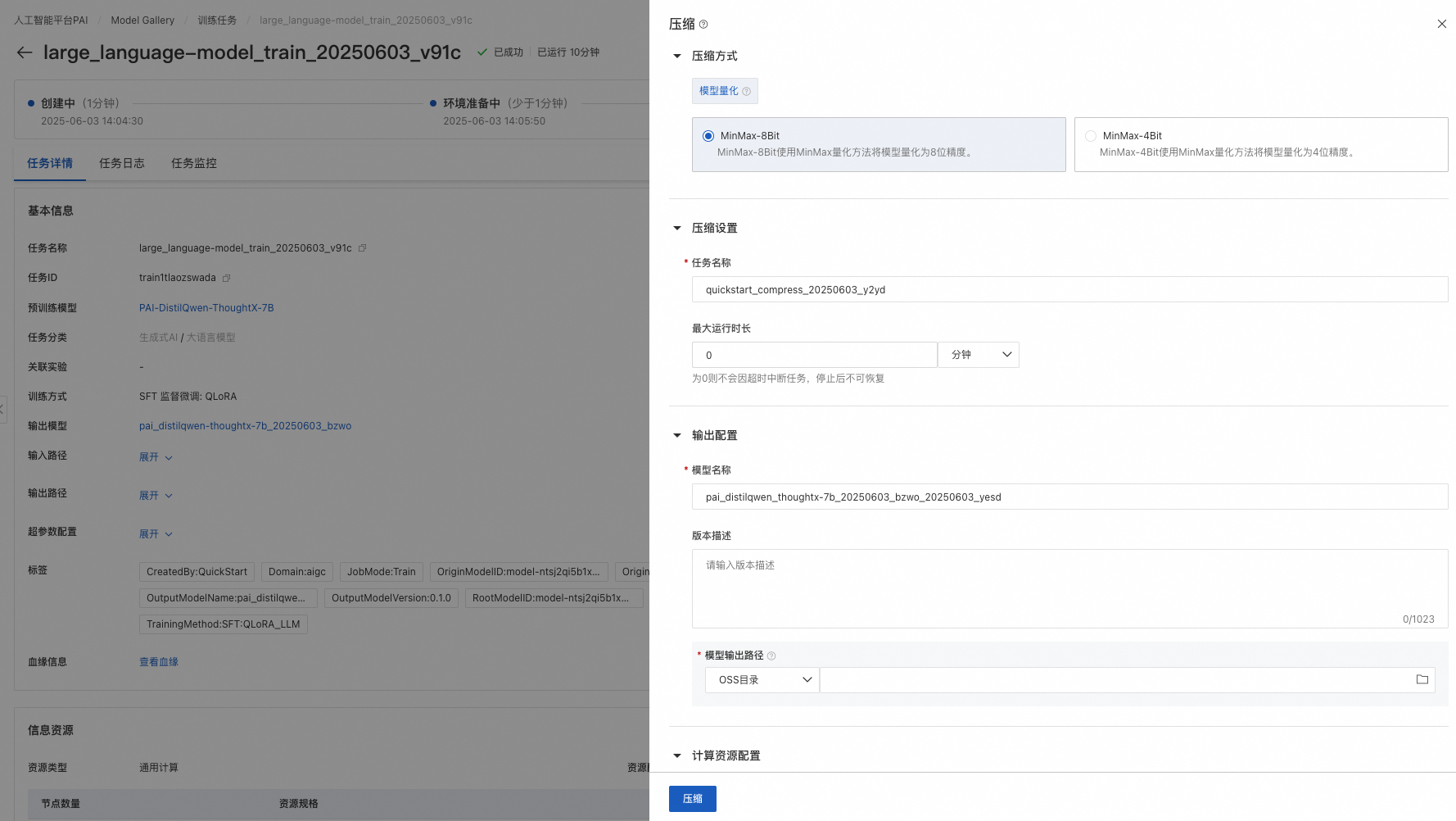1456x821 pixels.
Task: Click the 版本描述 text area
Action: click(1069, 588)
